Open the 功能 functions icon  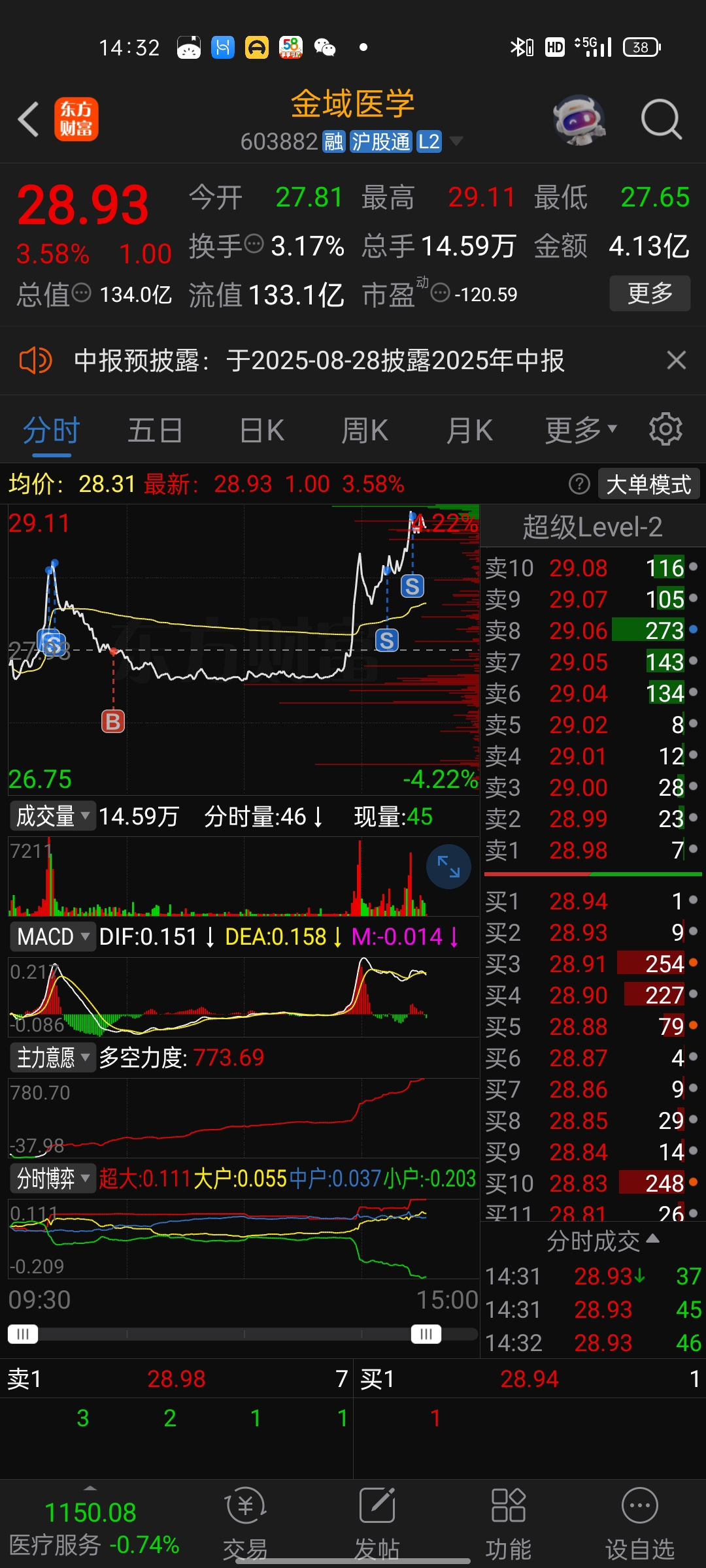pyautogui.click(x=509, y=1524)
